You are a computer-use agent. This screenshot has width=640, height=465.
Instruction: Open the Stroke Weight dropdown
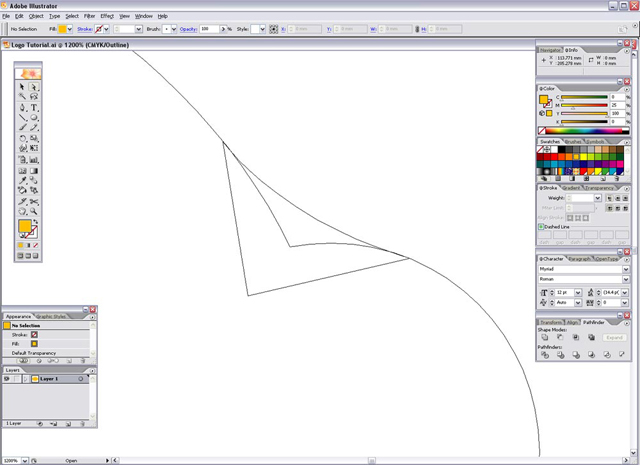[x=598, y=198]
